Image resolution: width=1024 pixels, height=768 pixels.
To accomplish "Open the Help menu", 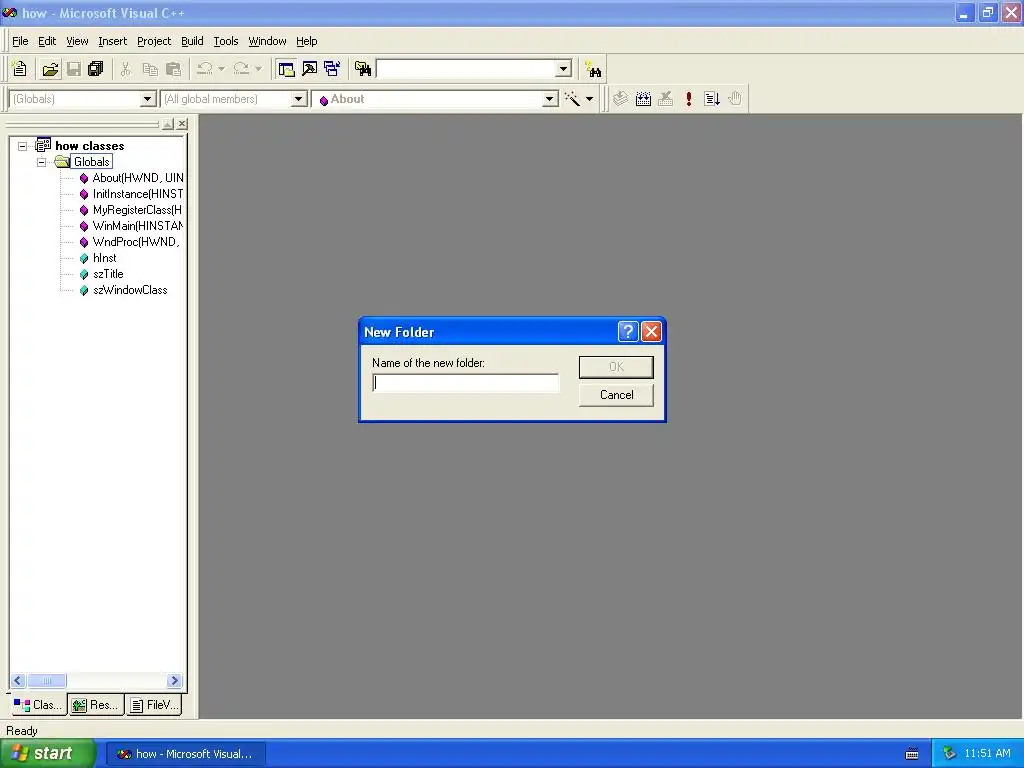I will click(x=306, y=41).
